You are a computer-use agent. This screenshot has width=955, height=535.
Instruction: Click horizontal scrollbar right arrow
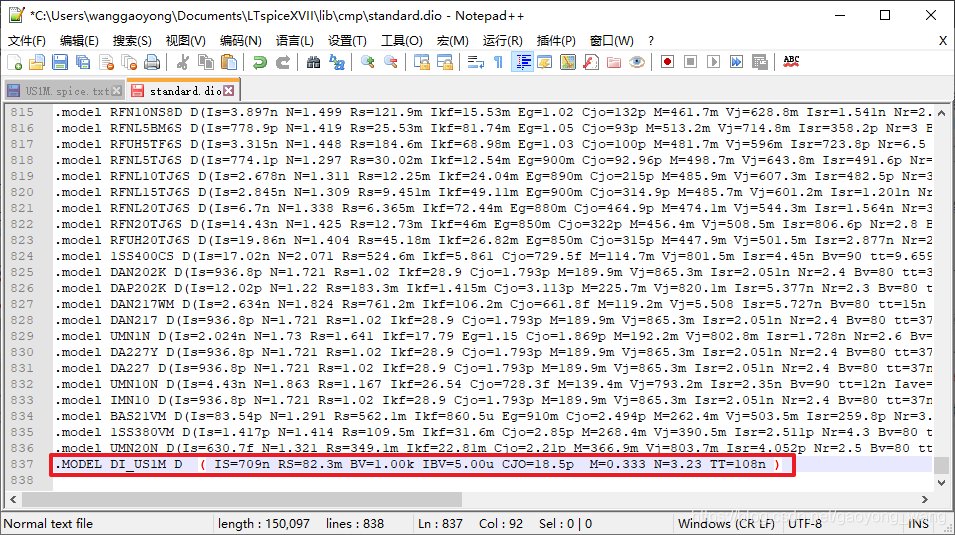(925, 500)
